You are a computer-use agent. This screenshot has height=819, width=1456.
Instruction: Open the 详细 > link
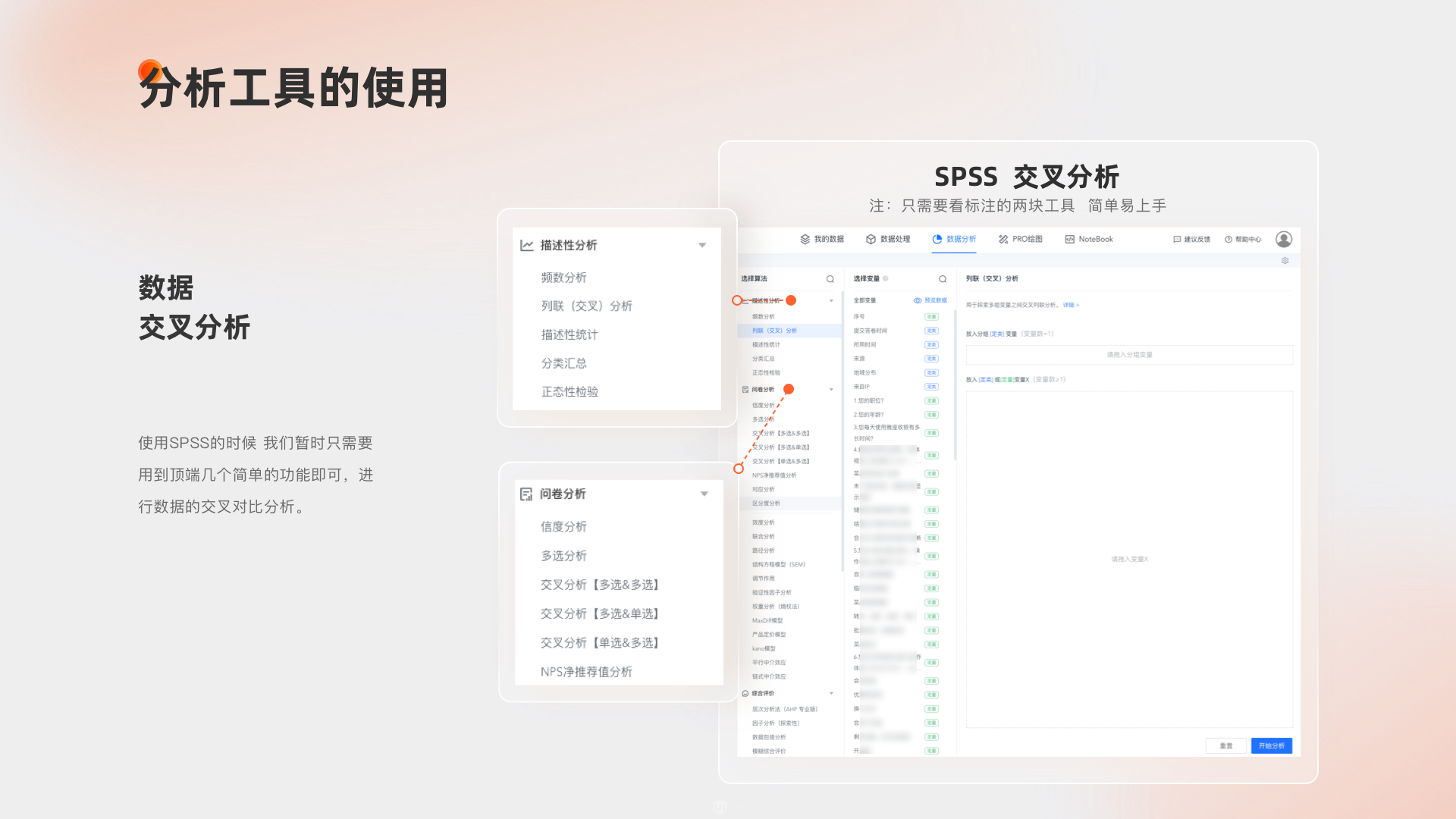[1071, 305]
